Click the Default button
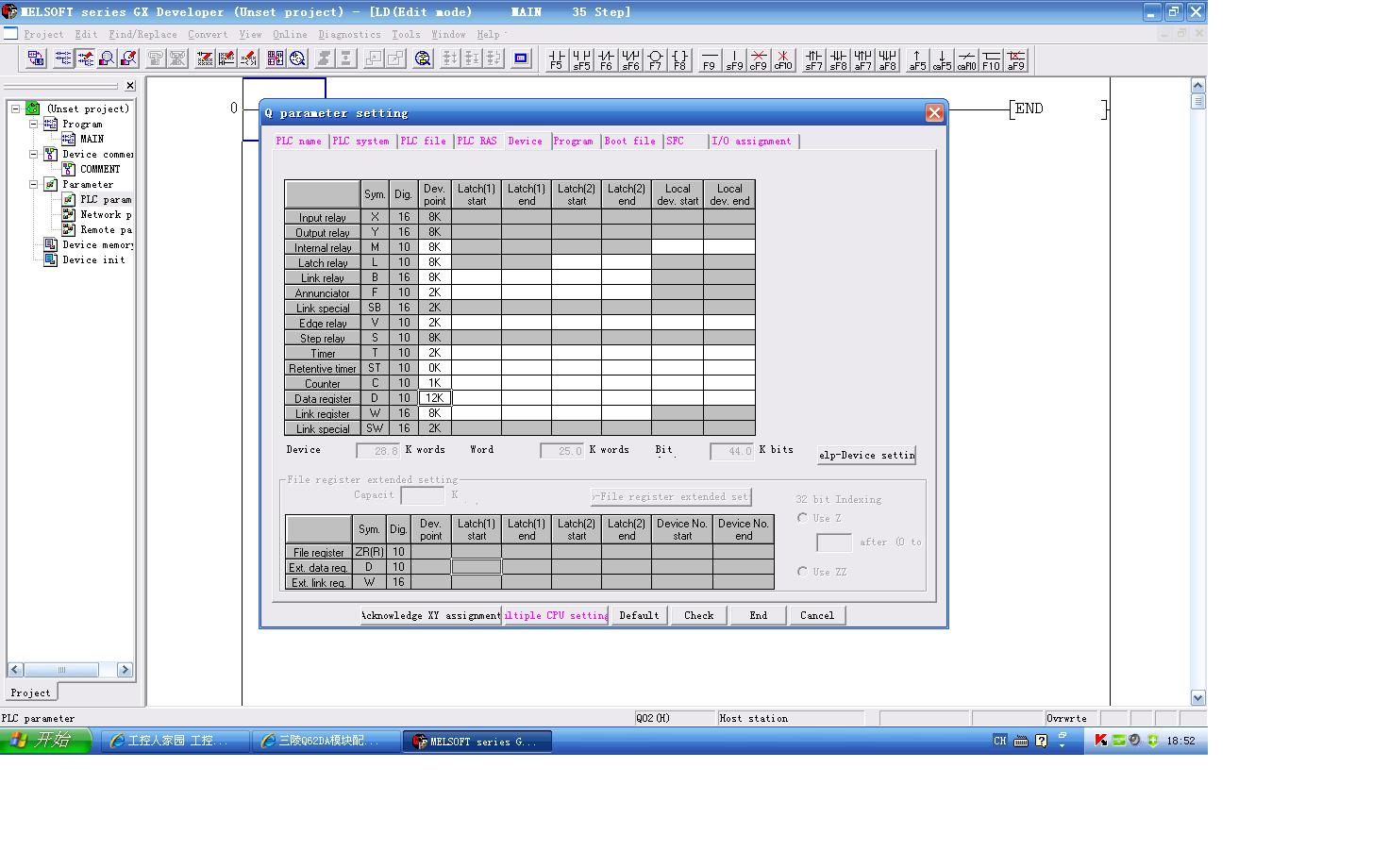Viewport: 1389px width, 868px height. 639,615
